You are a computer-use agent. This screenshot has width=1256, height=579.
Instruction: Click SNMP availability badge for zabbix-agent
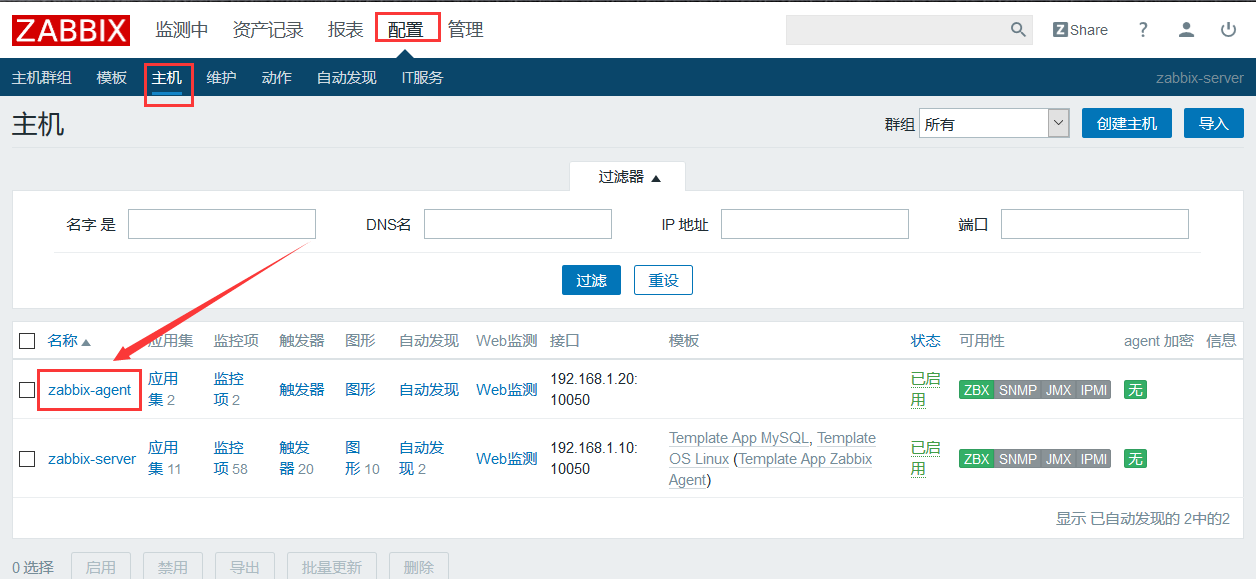pyautogui.click(x=1017, y=390)
